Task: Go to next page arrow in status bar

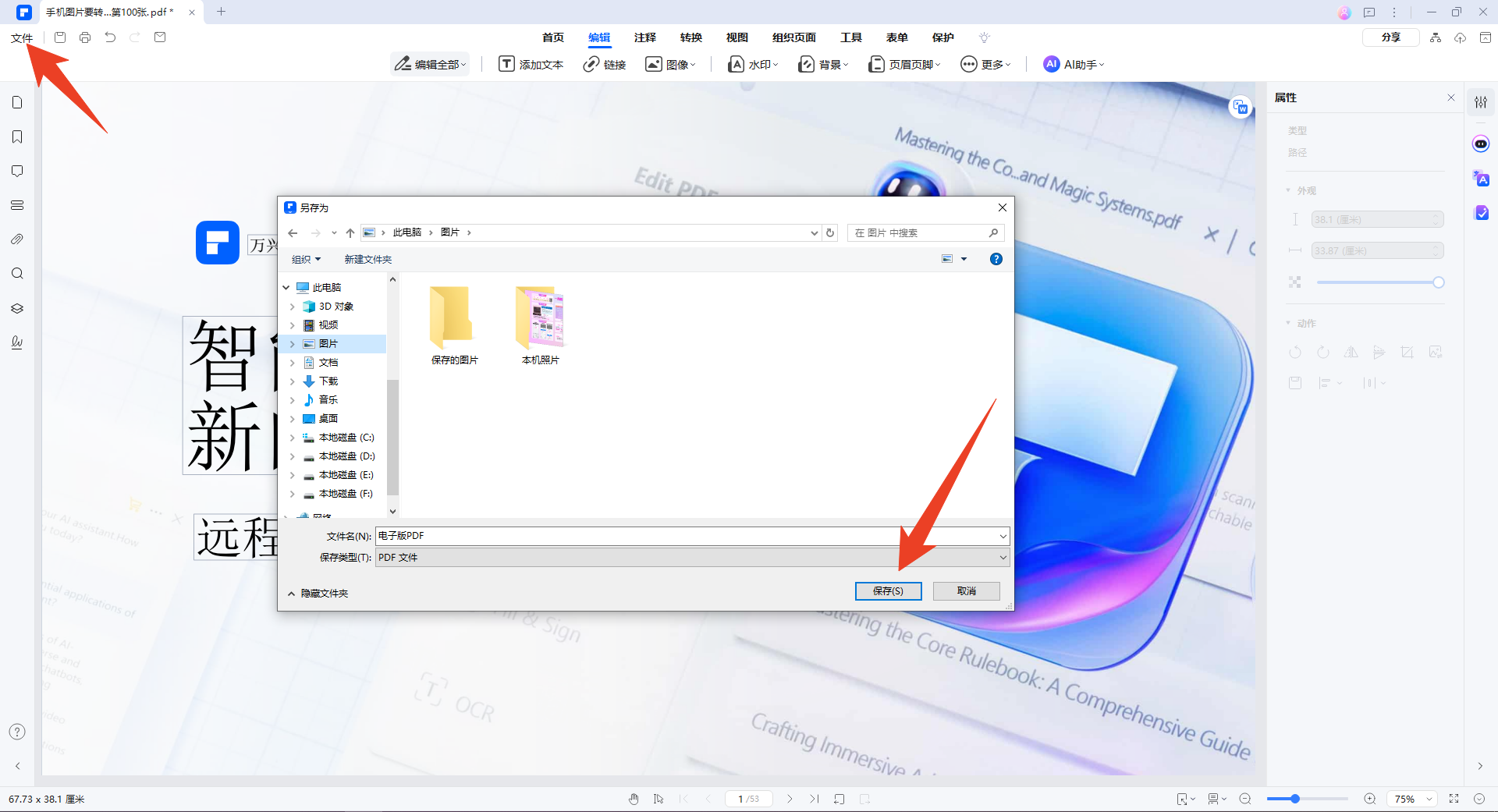Action: click(x=790, y=799)
